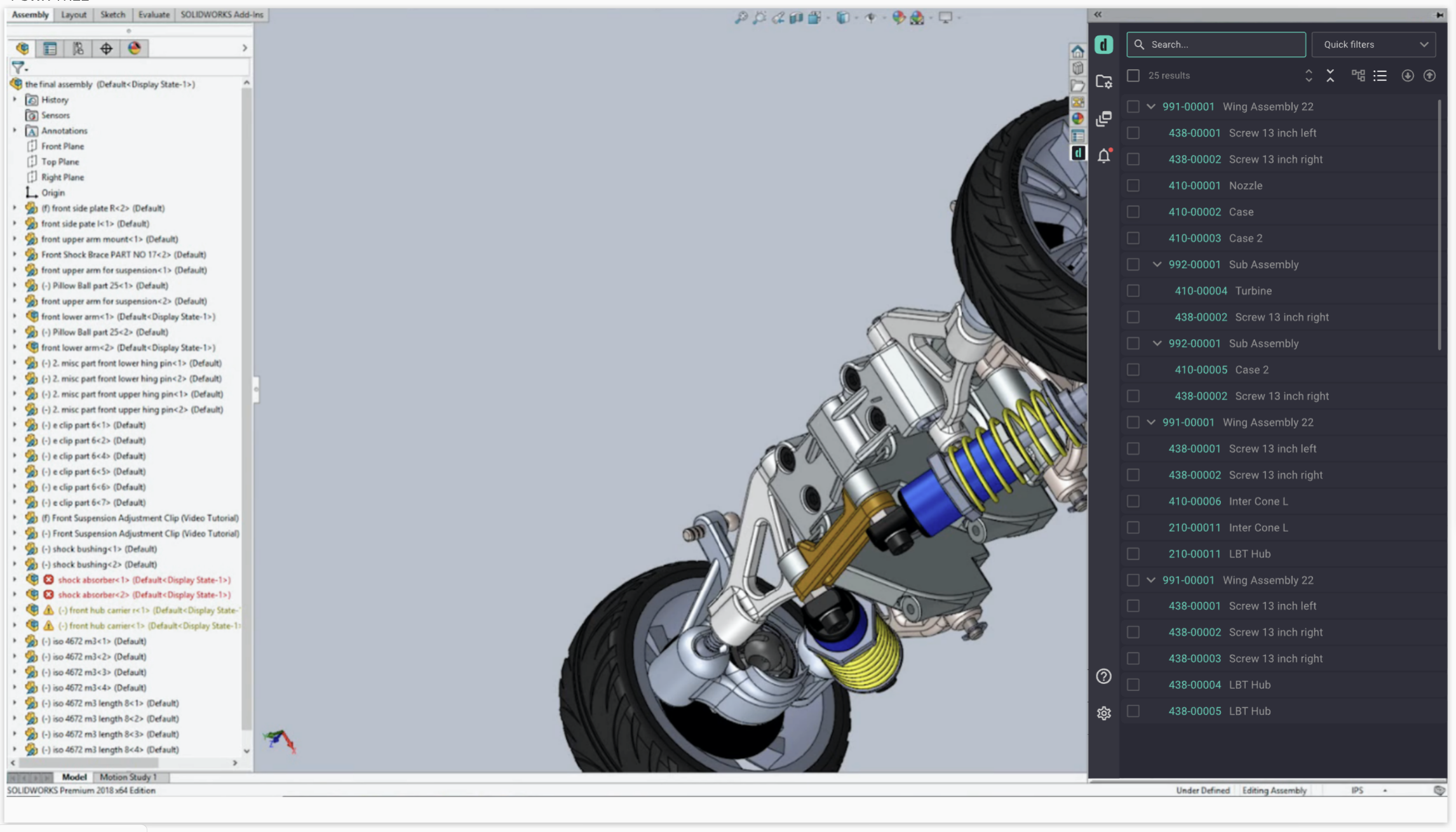Click the download arrow circle icon
Viewport: 1456px width, 832px height.
(x=1408, y=76)
